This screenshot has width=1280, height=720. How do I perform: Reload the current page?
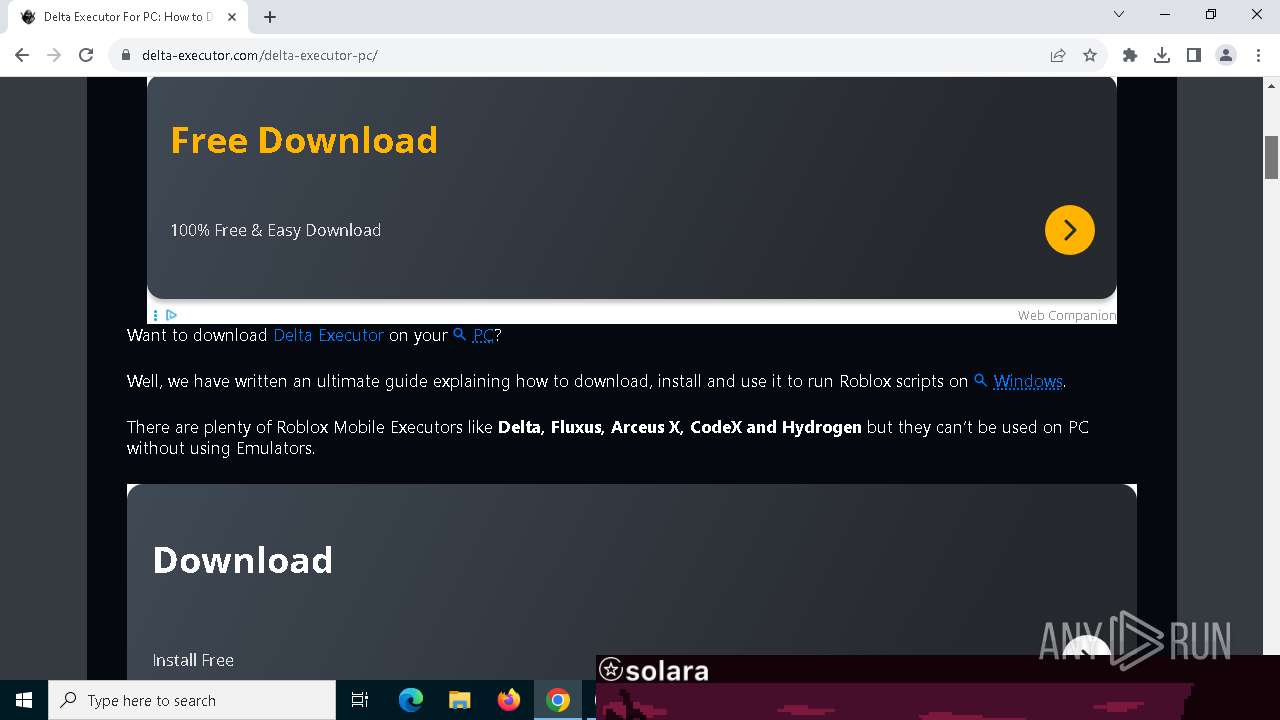[86, 55]
